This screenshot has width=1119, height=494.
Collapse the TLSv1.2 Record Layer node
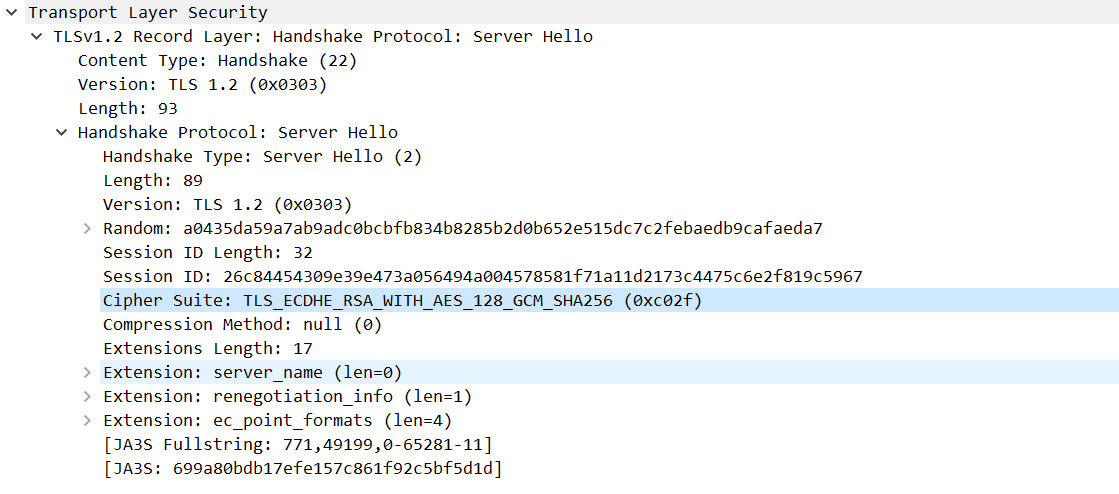pos(36,37)
